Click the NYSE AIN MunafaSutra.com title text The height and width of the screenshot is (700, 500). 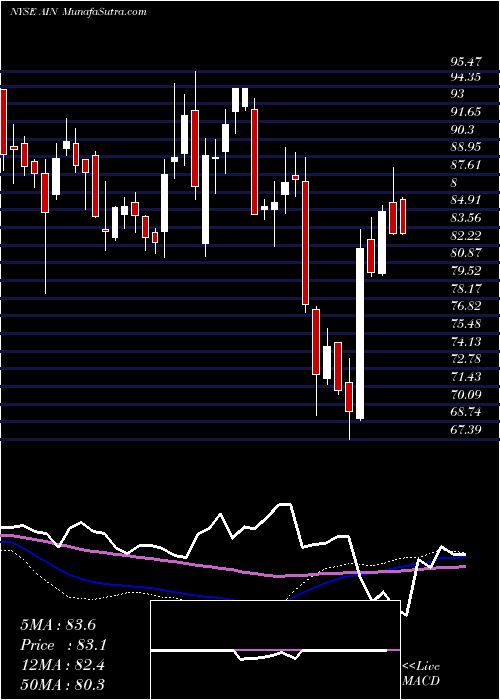[78, 11]
